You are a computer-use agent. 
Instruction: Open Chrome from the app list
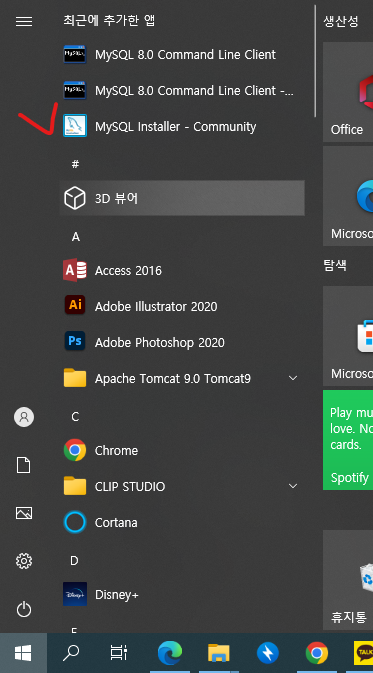tap(182, 450)
